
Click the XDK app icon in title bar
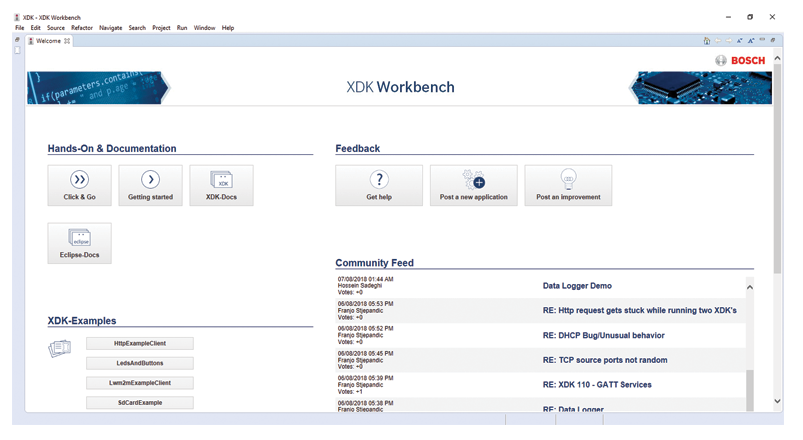[17, 17]
